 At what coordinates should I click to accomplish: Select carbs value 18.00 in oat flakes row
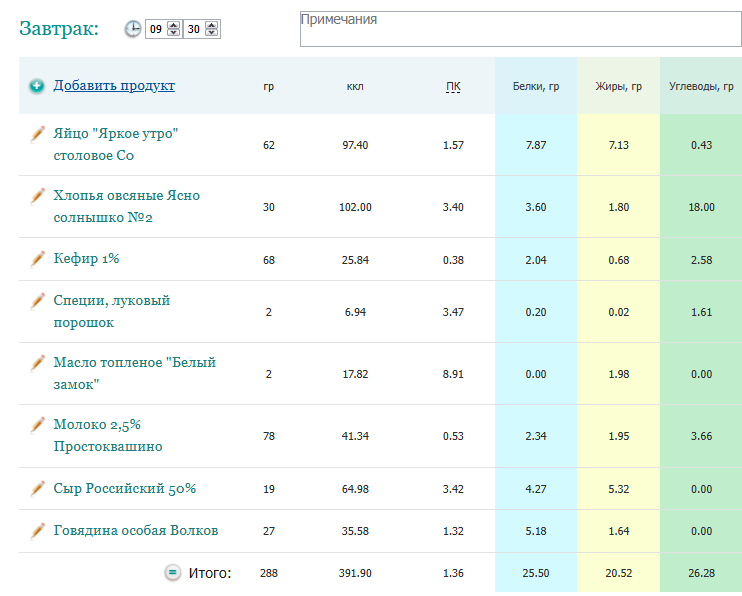(701, 207)
